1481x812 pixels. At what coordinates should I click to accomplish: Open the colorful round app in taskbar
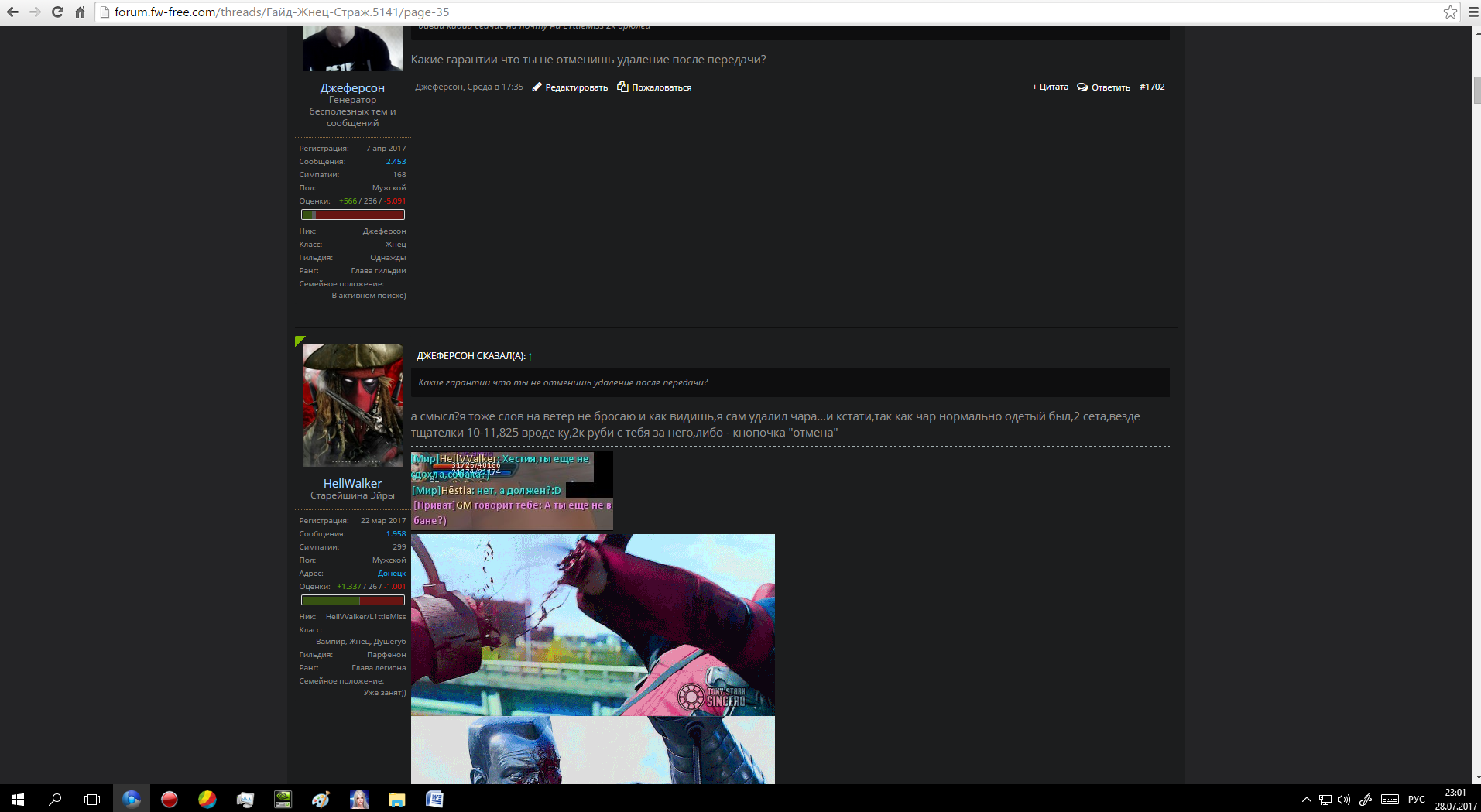[x=207, y=799]
